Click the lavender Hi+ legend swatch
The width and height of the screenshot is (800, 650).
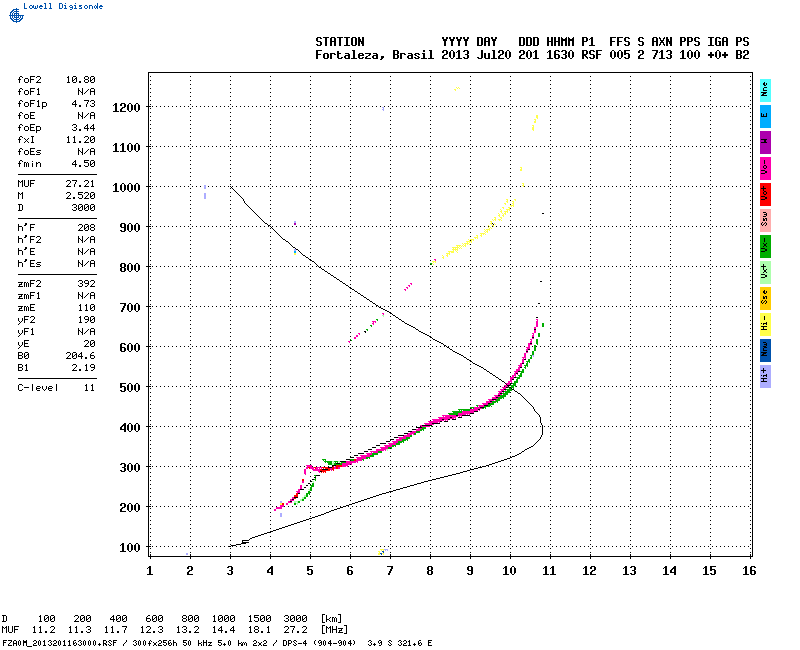pyautogui.click(x=765, y=377)
